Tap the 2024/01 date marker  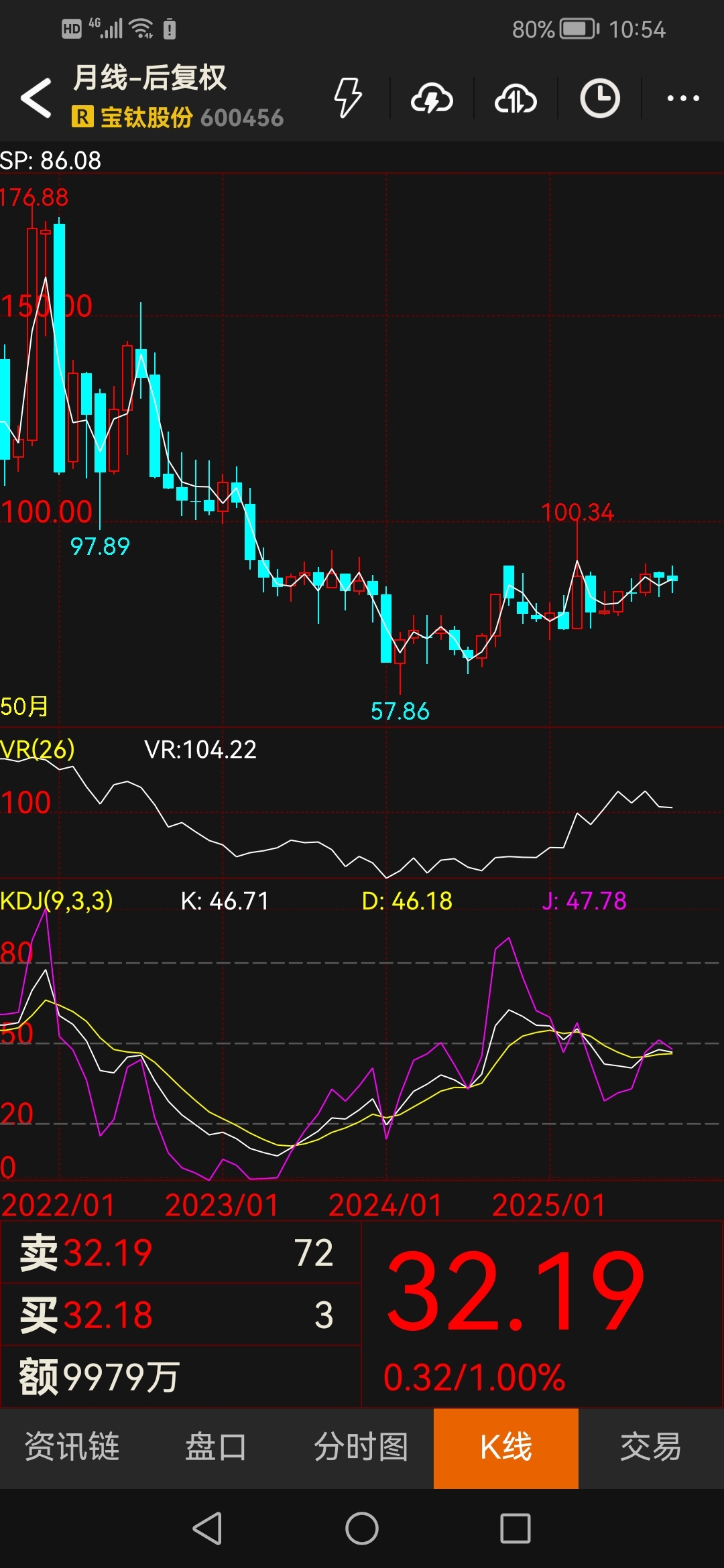(385, 1205)
